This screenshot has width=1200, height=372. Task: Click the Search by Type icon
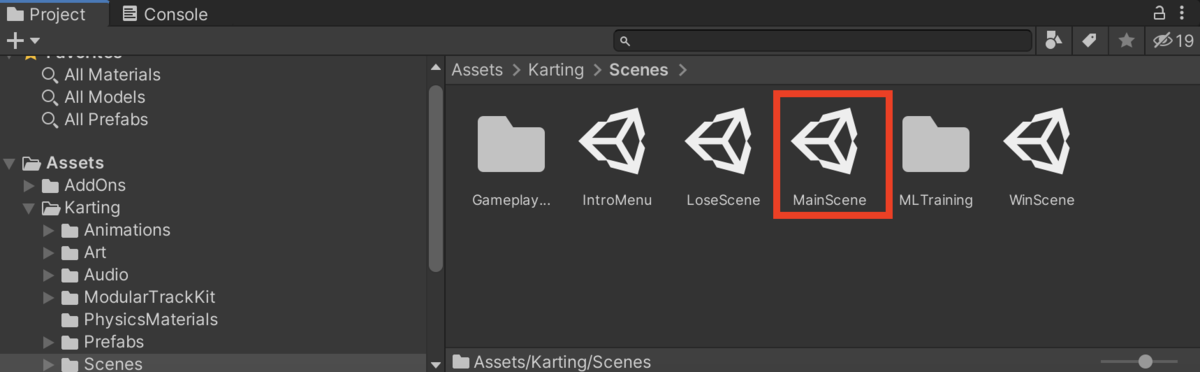(x=1054, y=41)
